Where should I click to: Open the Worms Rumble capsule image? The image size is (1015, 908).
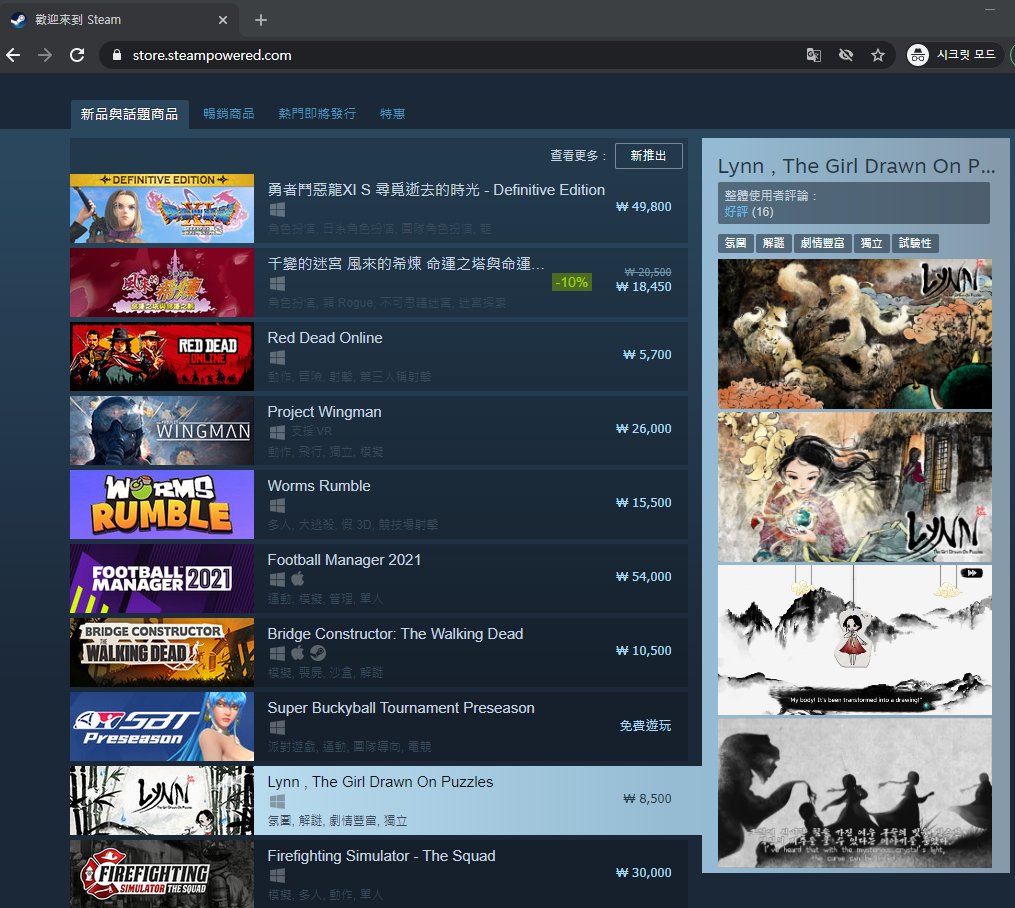162,504
